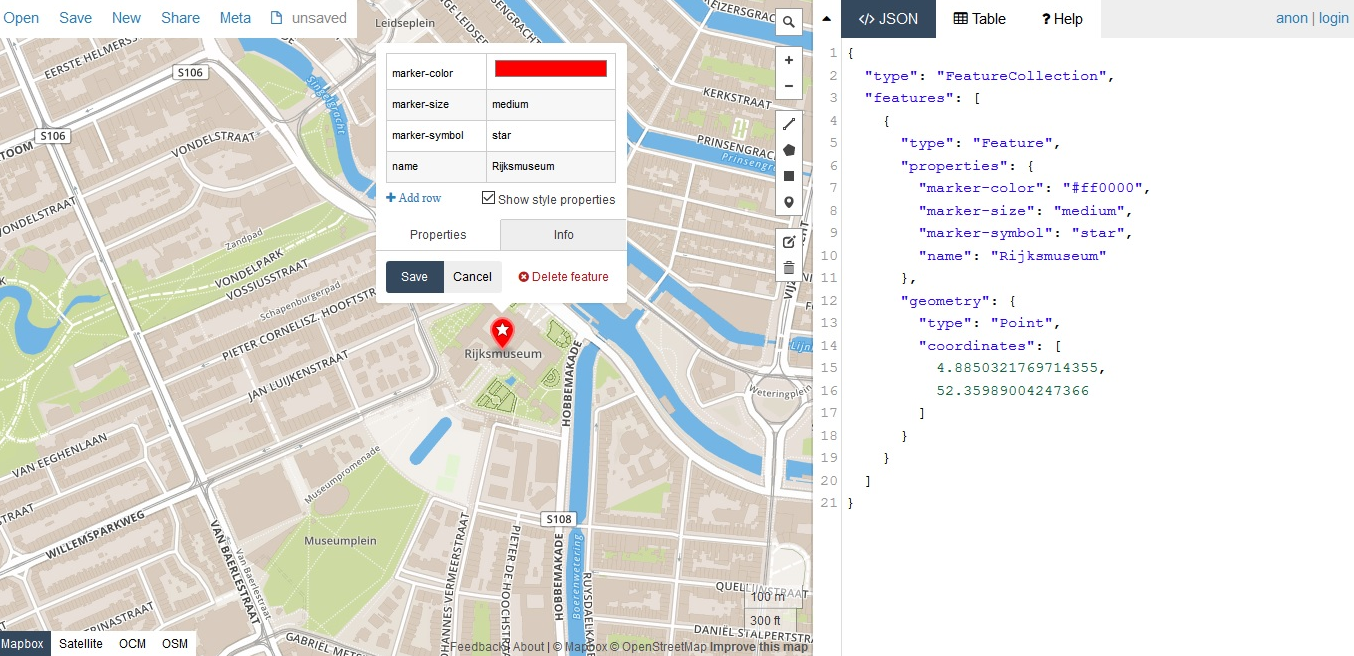Open the About link

[528, 647]
